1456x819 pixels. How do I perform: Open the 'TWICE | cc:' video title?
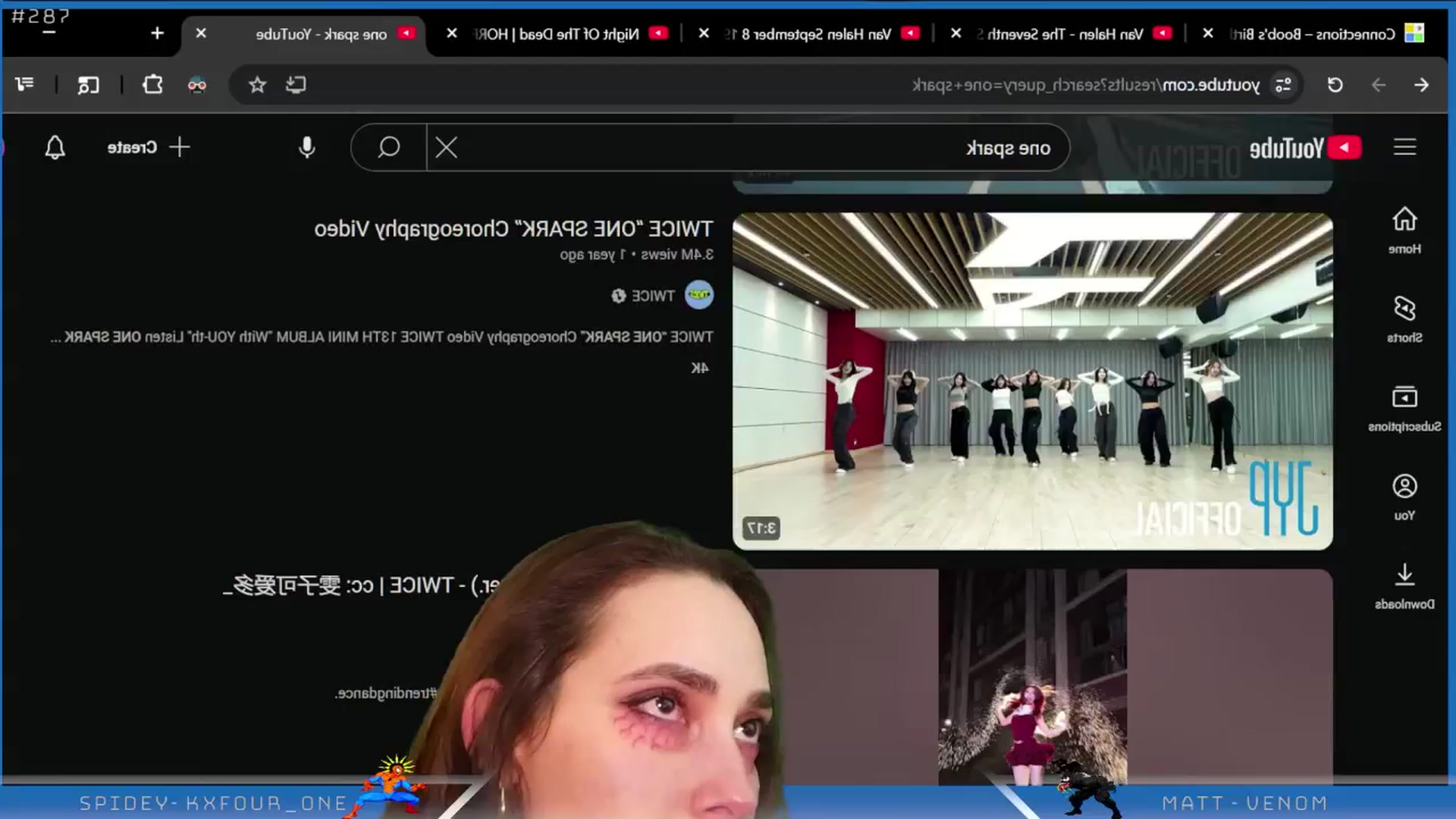coord(361,585)
